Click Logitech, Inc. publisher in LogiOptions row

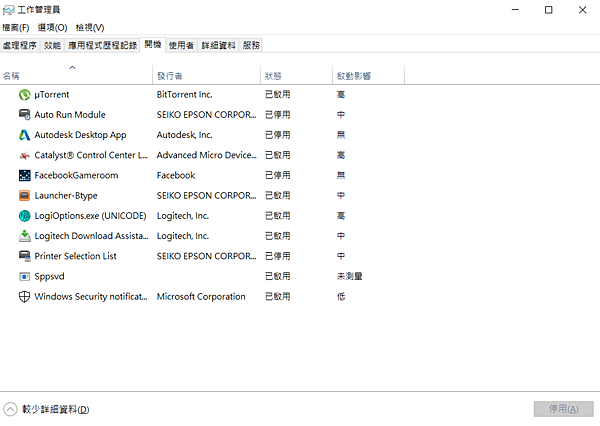click(x=183, y=216)
